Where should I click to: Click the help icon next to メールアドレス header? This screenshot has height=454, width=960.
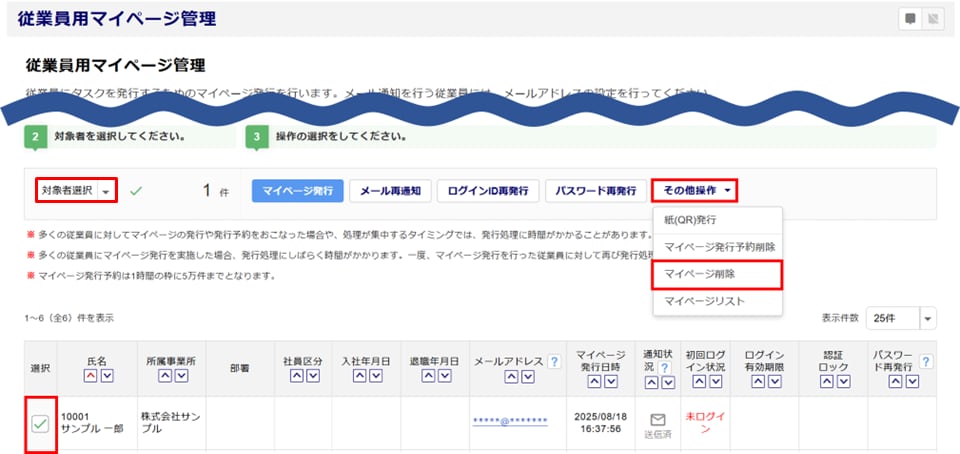(554, 361)
